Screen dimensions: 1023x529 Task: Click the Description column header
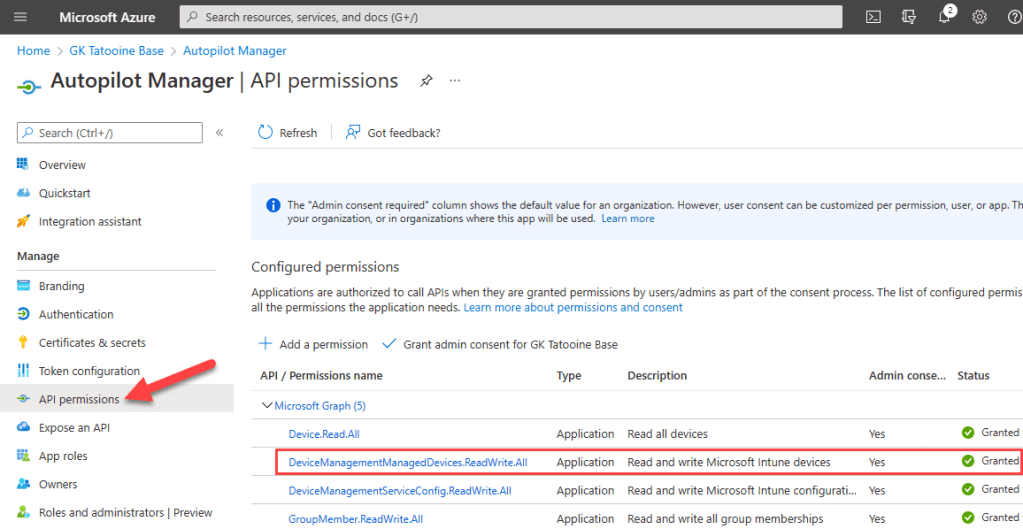point(657,375)
